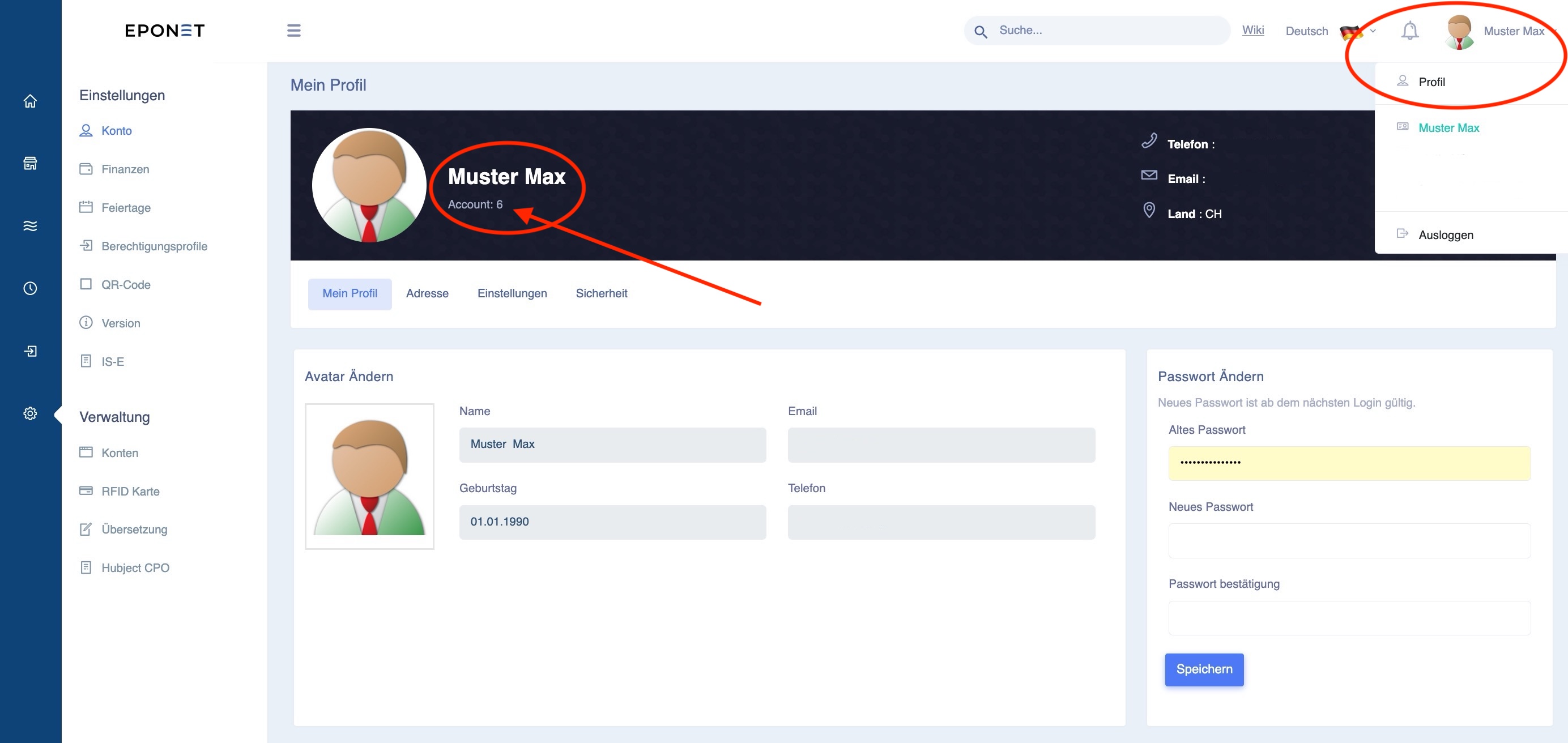Open Konten under Verwaltung
1568x743 pixels.
120,452
